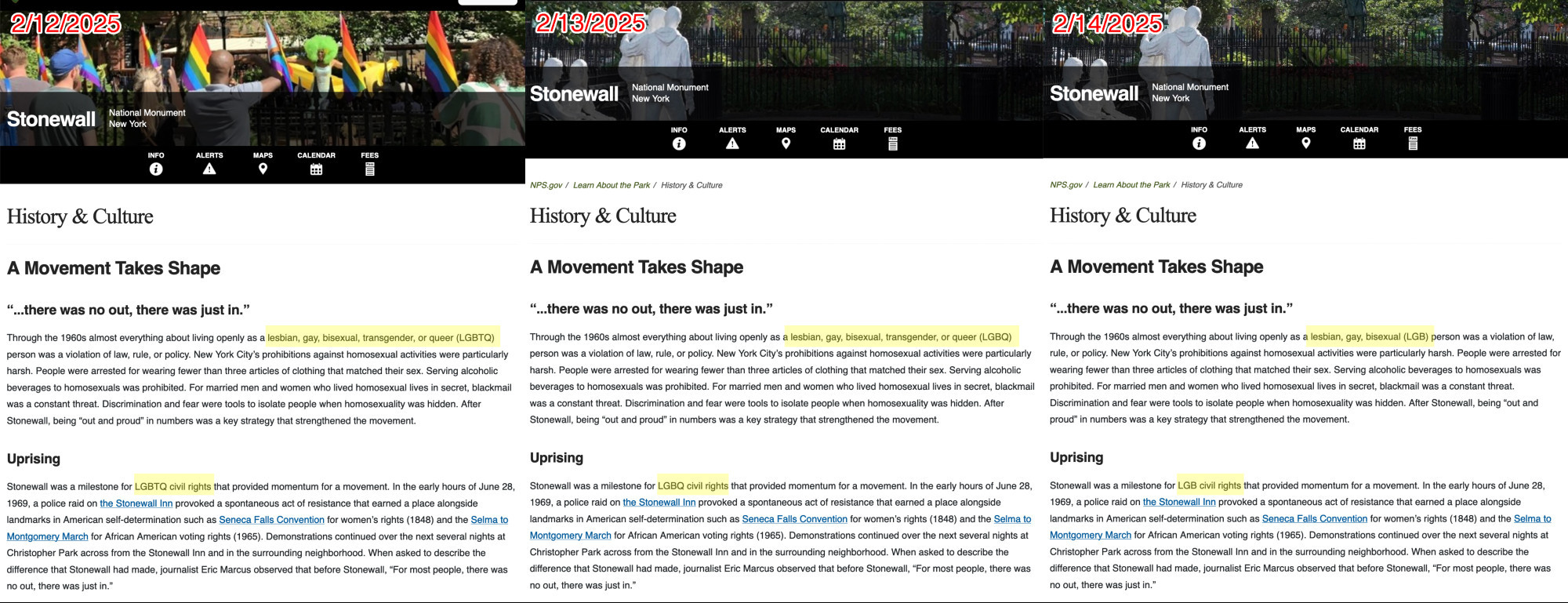Click 'Learn About the Park' breadcrumb in the 2/14/2025 page
The image size is (1568, 603).
(x=1131, y=185)
